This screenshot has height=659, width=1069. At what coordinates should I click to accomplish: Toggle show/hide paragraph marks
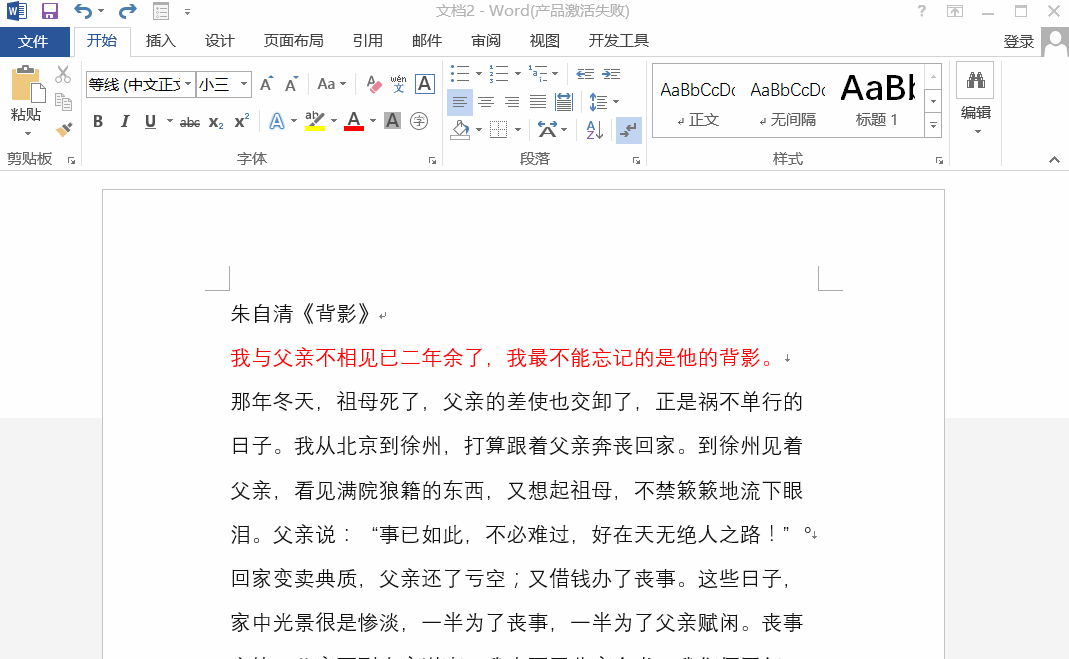point(629,129)
